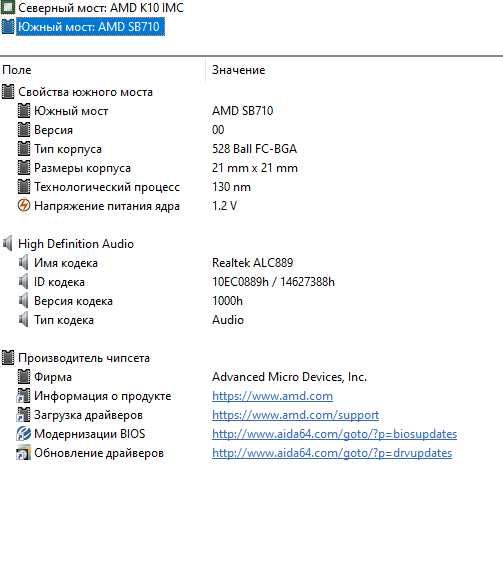Select the Тип кодека field label
Image resolution: width=503 pixels, height=578 pixels.
pos(64,320)
